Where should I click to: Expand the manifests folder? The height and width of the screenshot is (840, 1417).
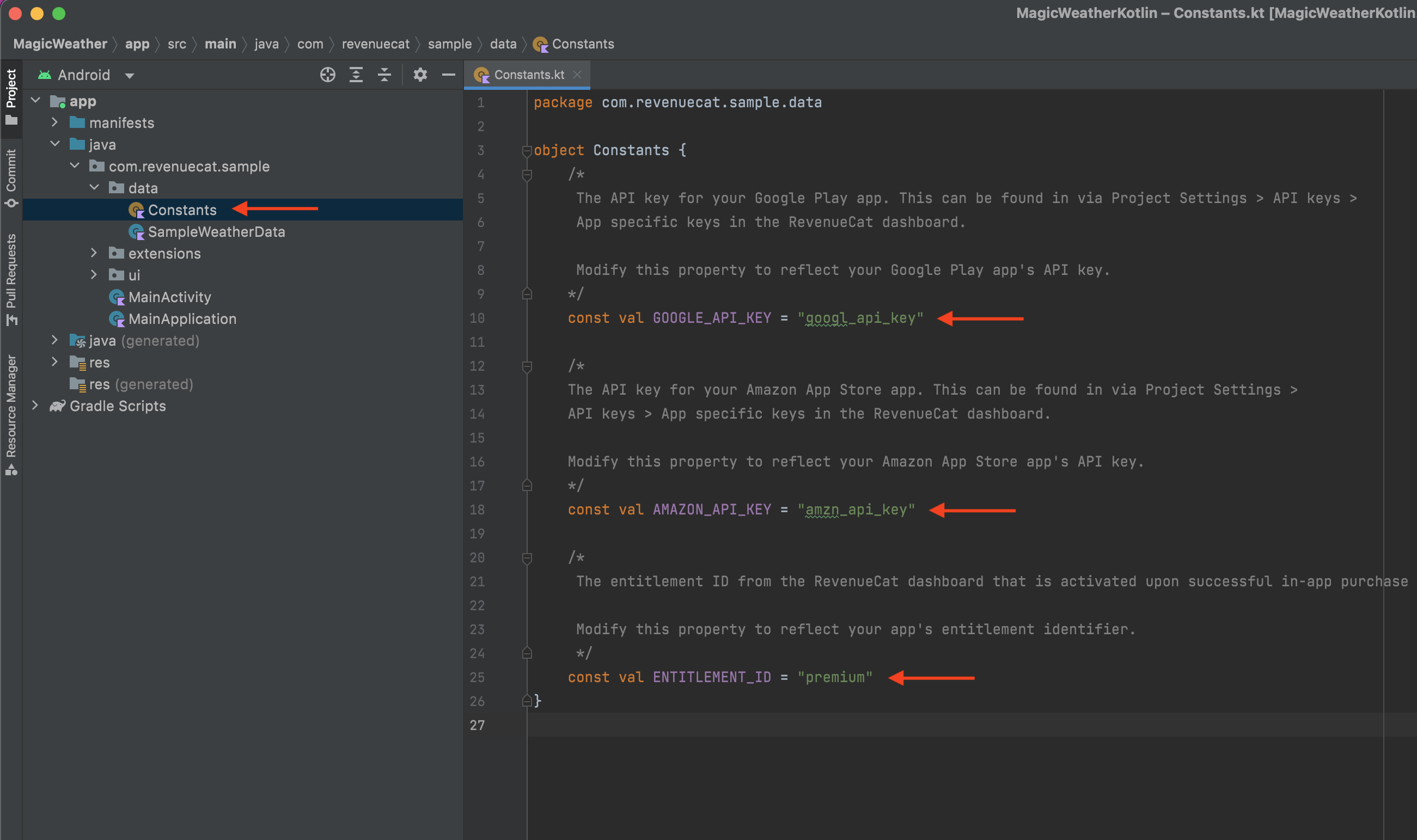tap(55, 122)
